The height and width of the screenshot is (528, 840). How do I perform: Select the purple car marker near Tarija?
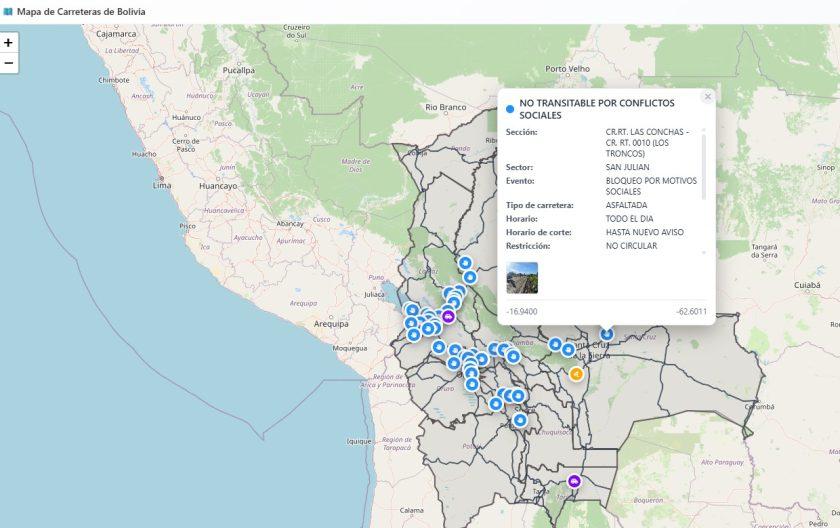pyautogui.click(x=574, y=481)
